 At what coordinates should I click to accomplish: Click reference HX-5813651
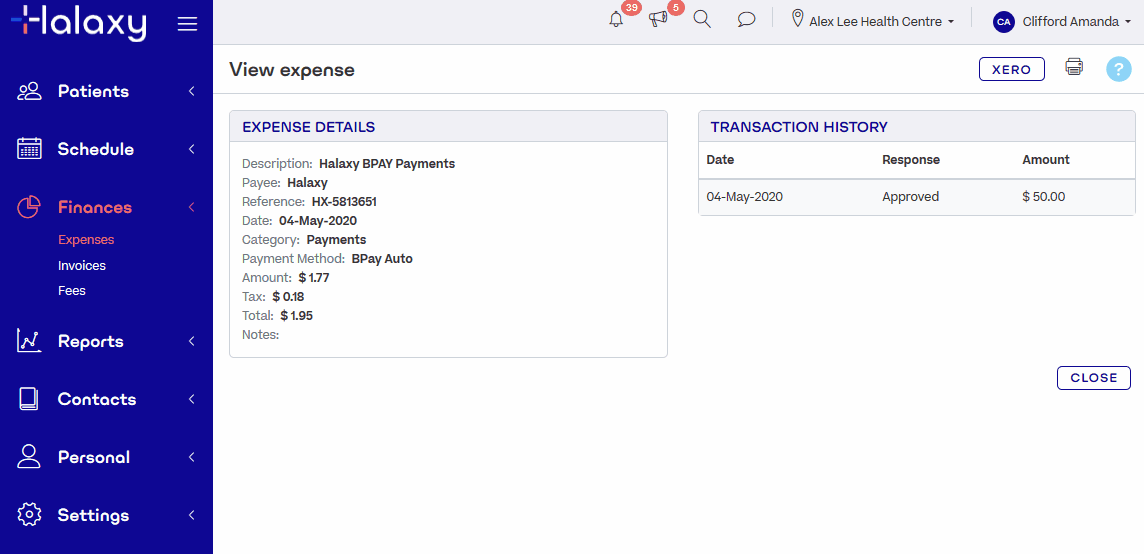pos(344,201)
